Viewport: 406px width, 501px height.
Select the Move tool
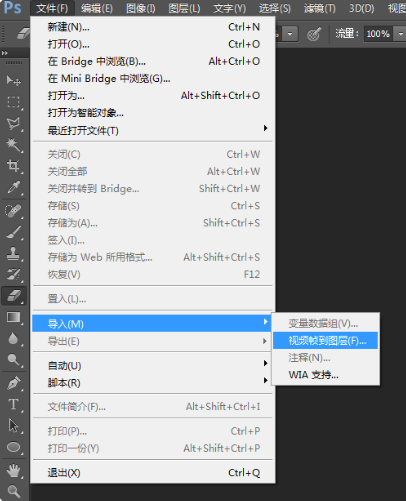coord(14,80)
